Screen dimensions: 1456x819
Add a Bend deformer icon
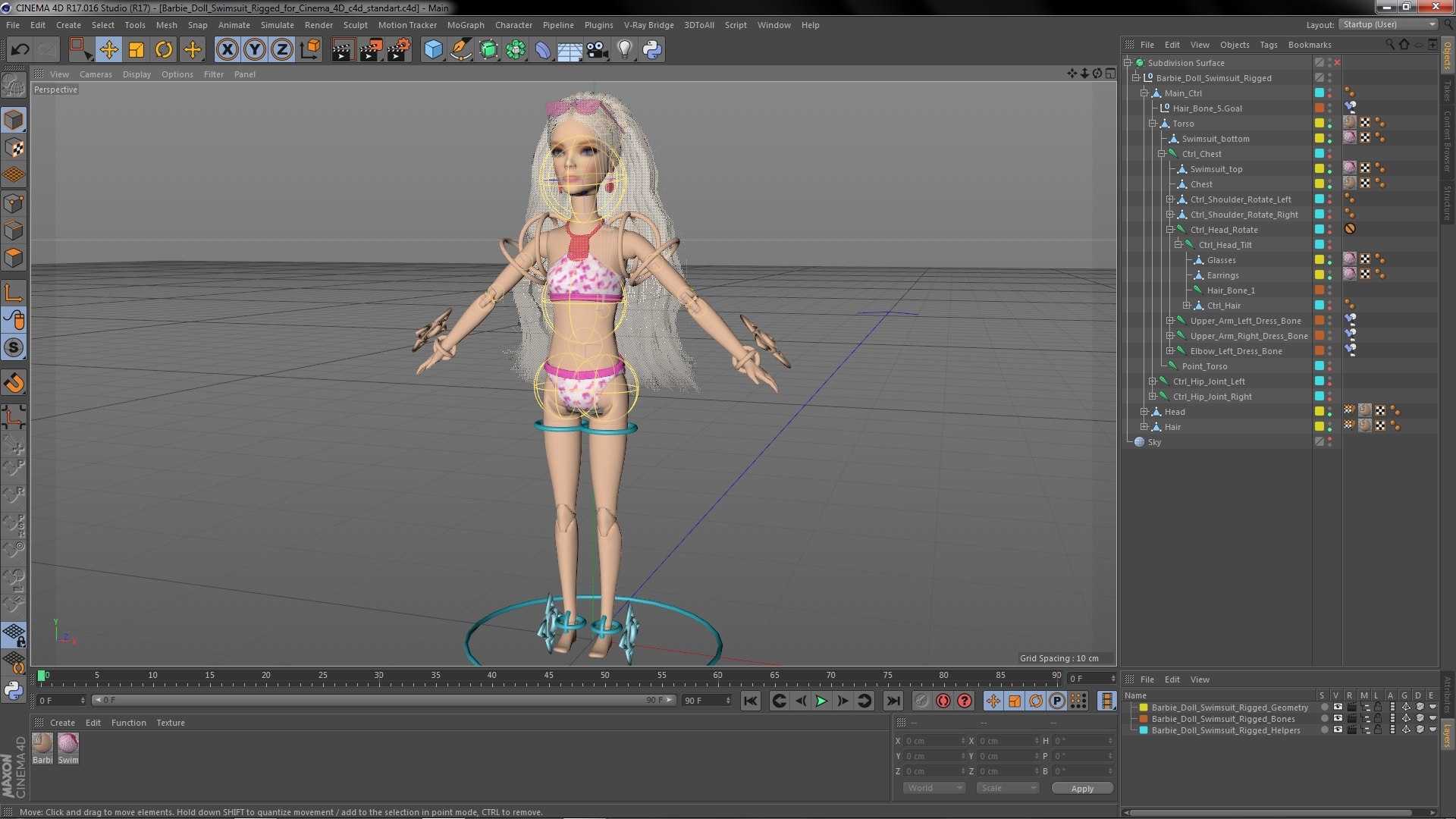click(x=543, y=50)
